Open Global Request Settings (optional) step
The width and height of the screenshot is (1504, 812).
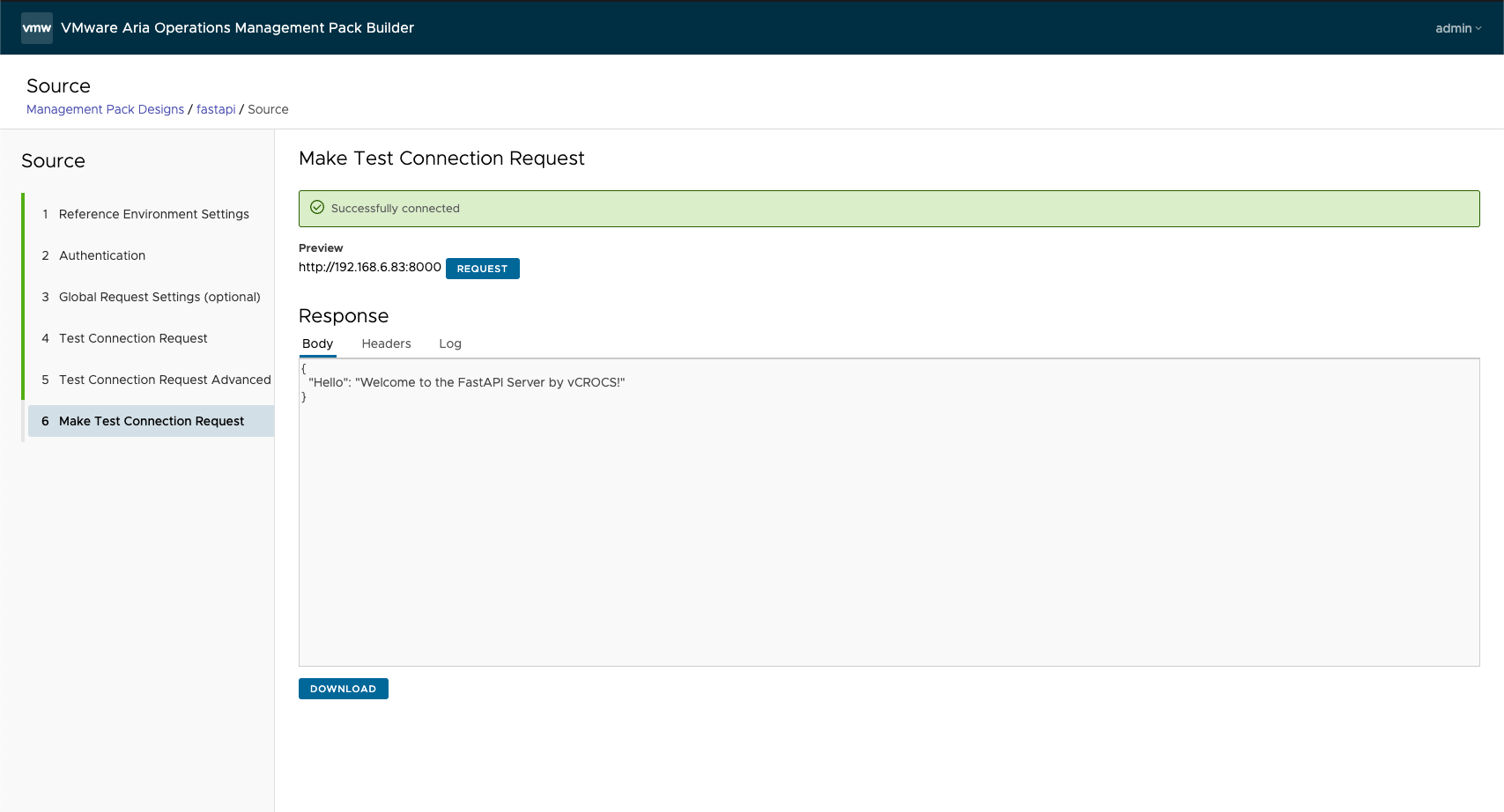(x=159, y=297)
